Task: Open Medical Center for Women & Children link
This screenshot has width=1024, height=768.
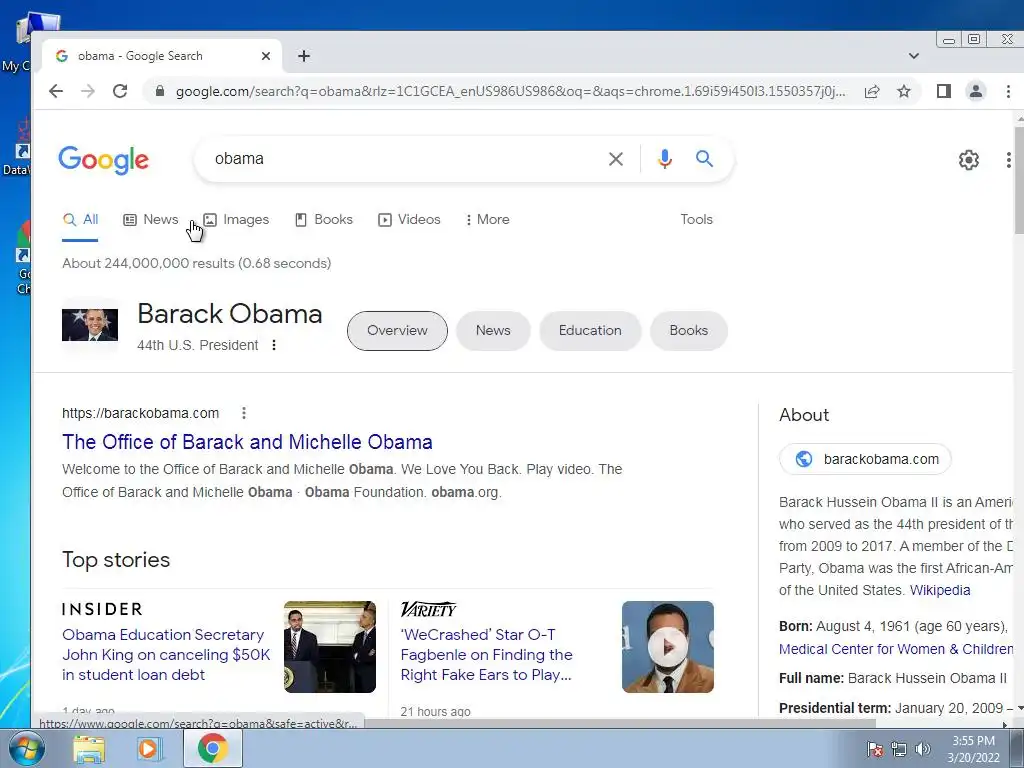Action: pyautogui.click(x=895, y=650)
